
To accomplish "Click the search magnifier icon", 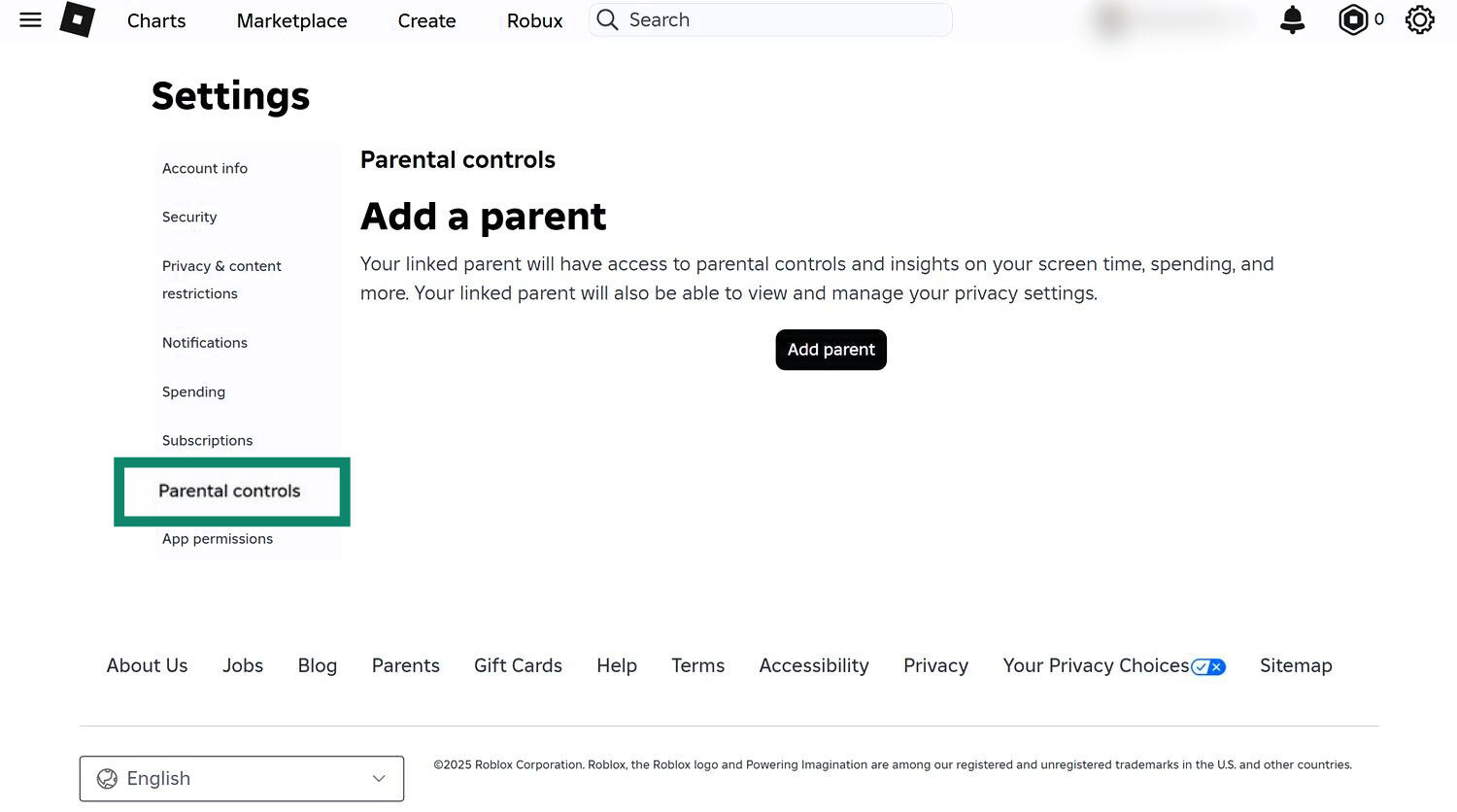I will [x=606, y=19].
